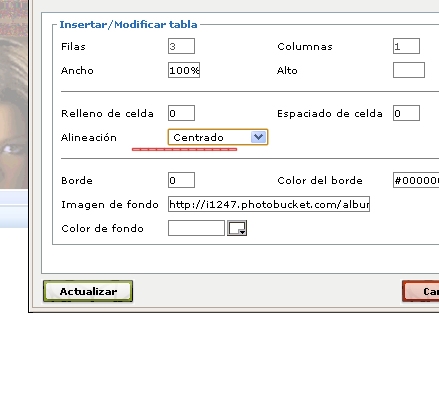This screenshot has height=397, width=439.
Task: Click the Borde label
Action: click(x=77, y=180)
